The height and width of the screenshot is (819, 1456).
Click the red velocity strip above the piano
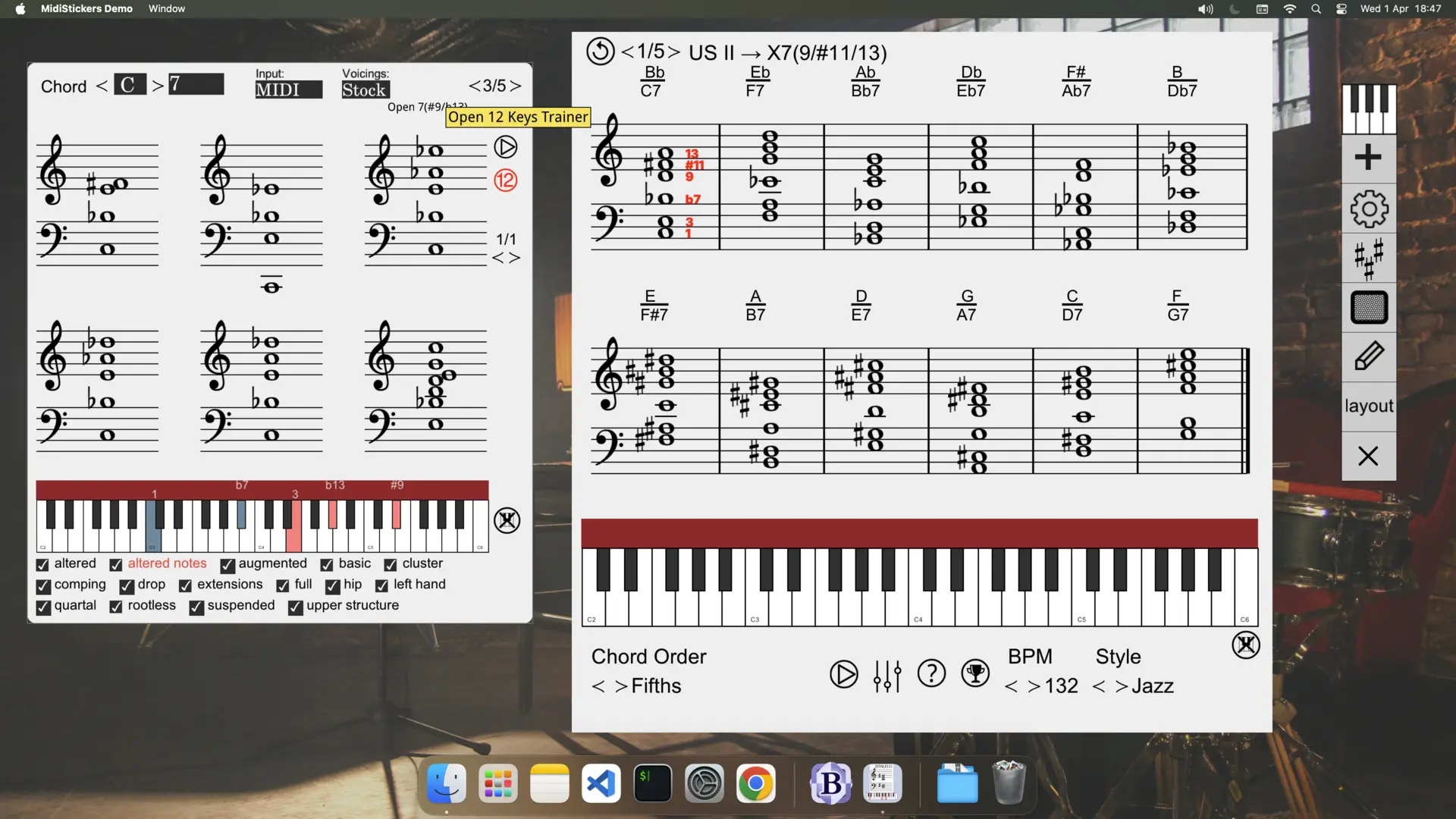point(918,533)
